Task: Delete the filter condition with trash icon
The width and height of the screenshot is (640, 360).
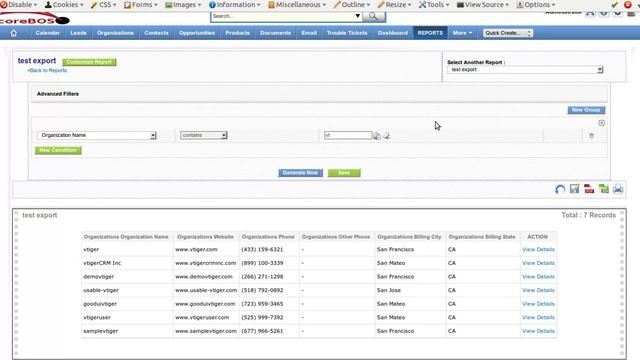Action: point(591,136)
